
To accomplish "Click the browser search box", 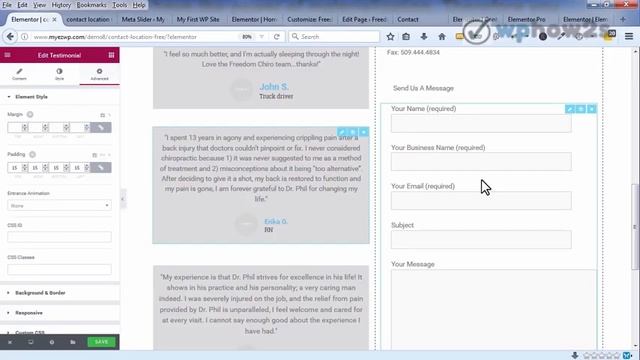I will coord(334,37).
